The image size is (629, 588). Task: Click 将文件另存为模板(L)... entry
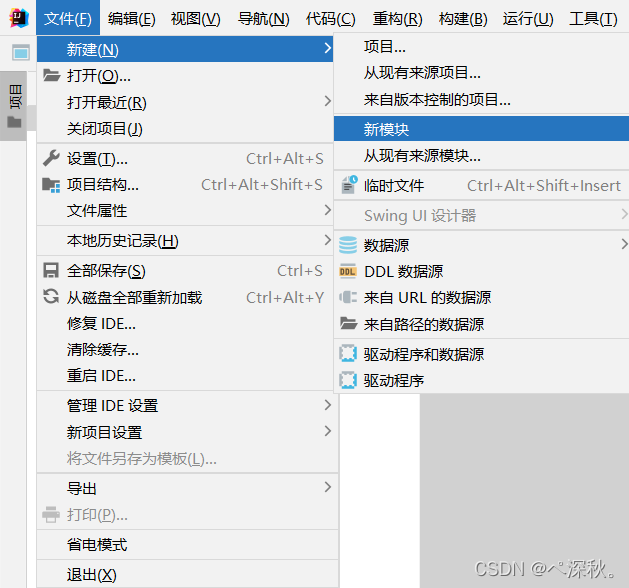187,458
